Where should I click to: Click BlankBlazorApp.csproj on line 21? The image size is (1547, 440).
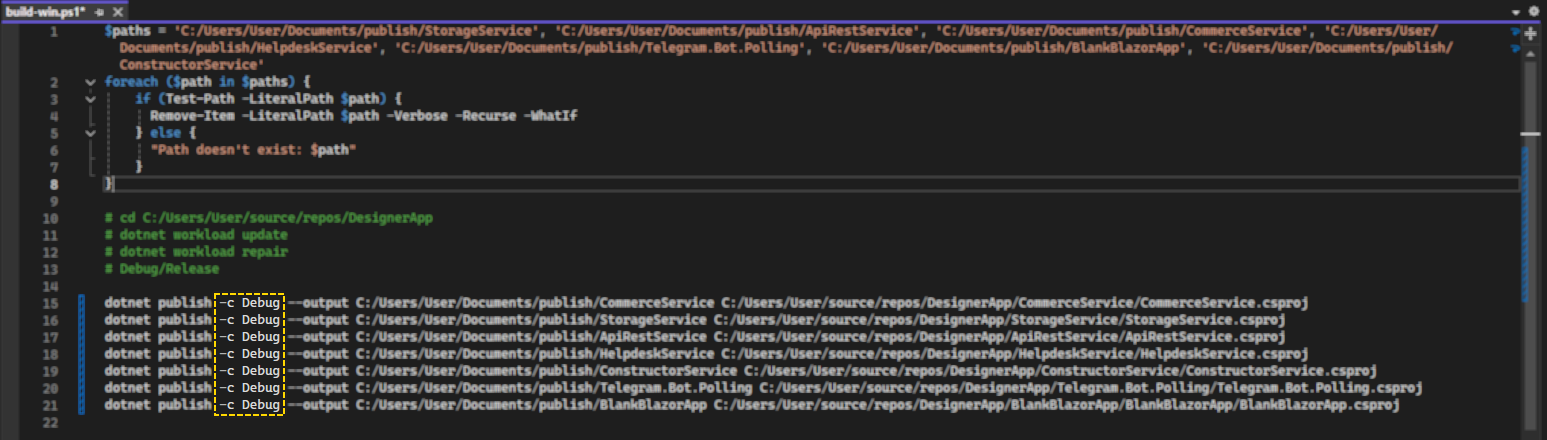1320,405
